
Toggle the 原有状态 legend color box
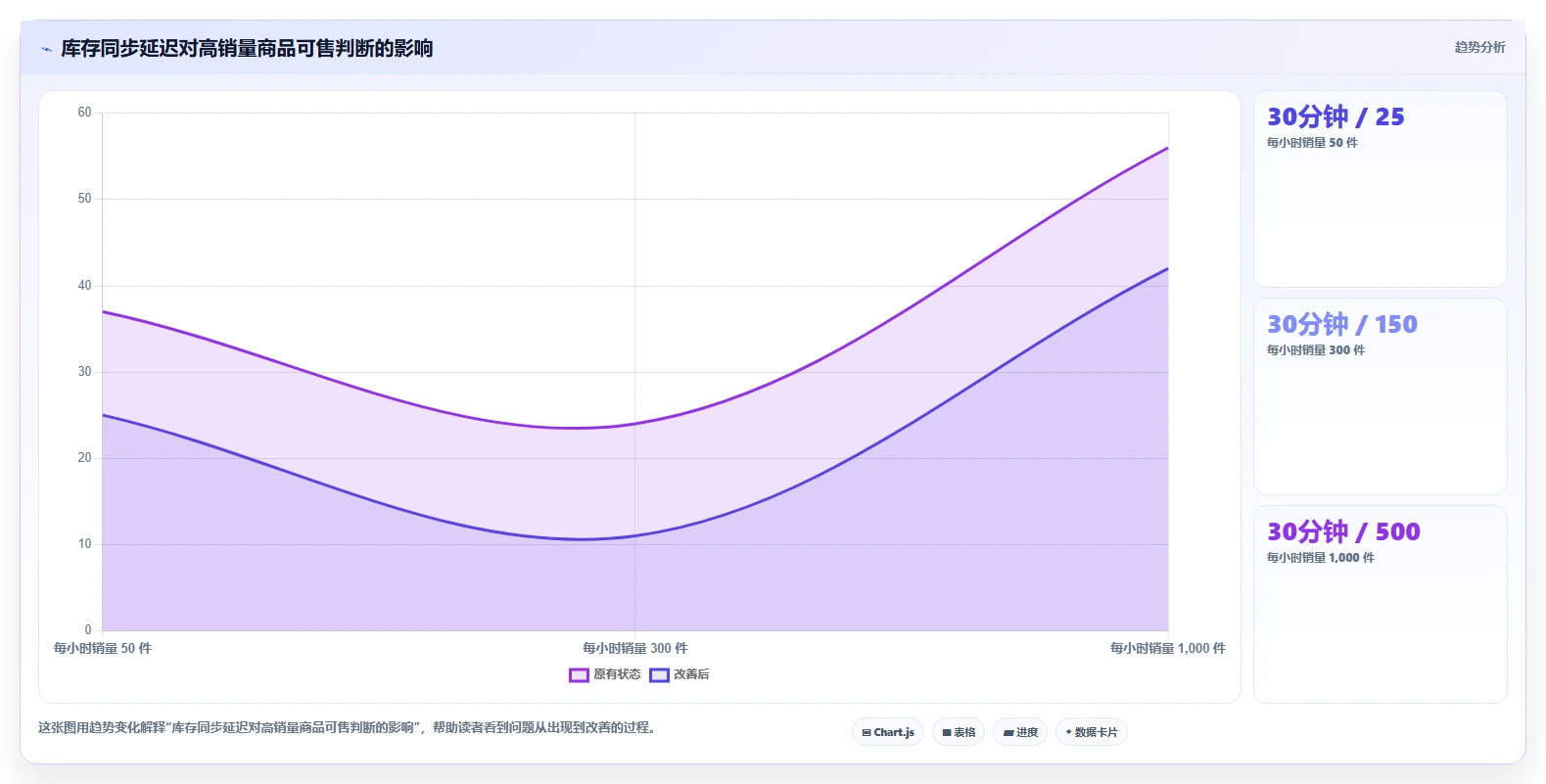click(579, 674)
